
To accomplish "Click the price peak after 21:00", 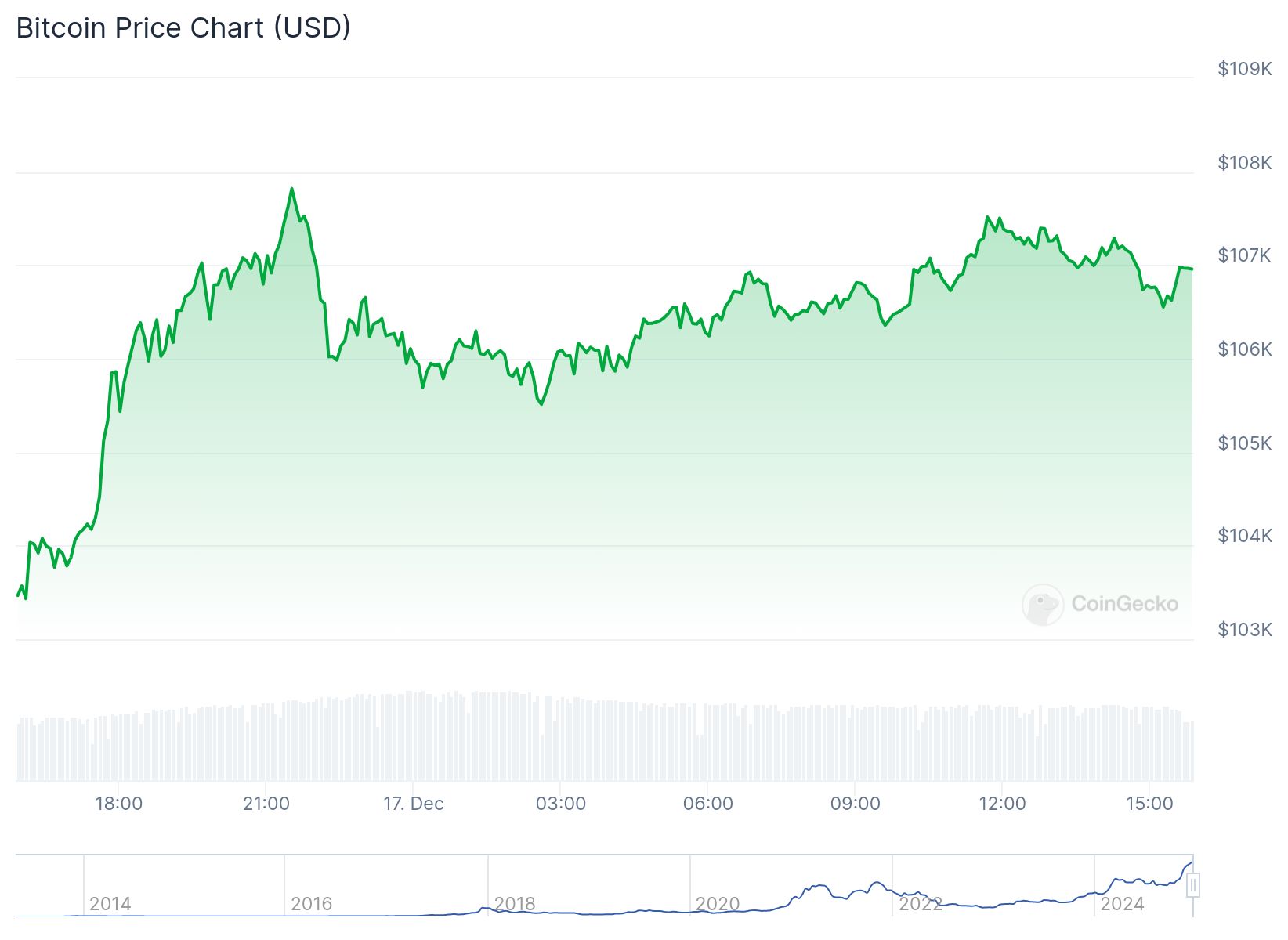I will point(291,189).
